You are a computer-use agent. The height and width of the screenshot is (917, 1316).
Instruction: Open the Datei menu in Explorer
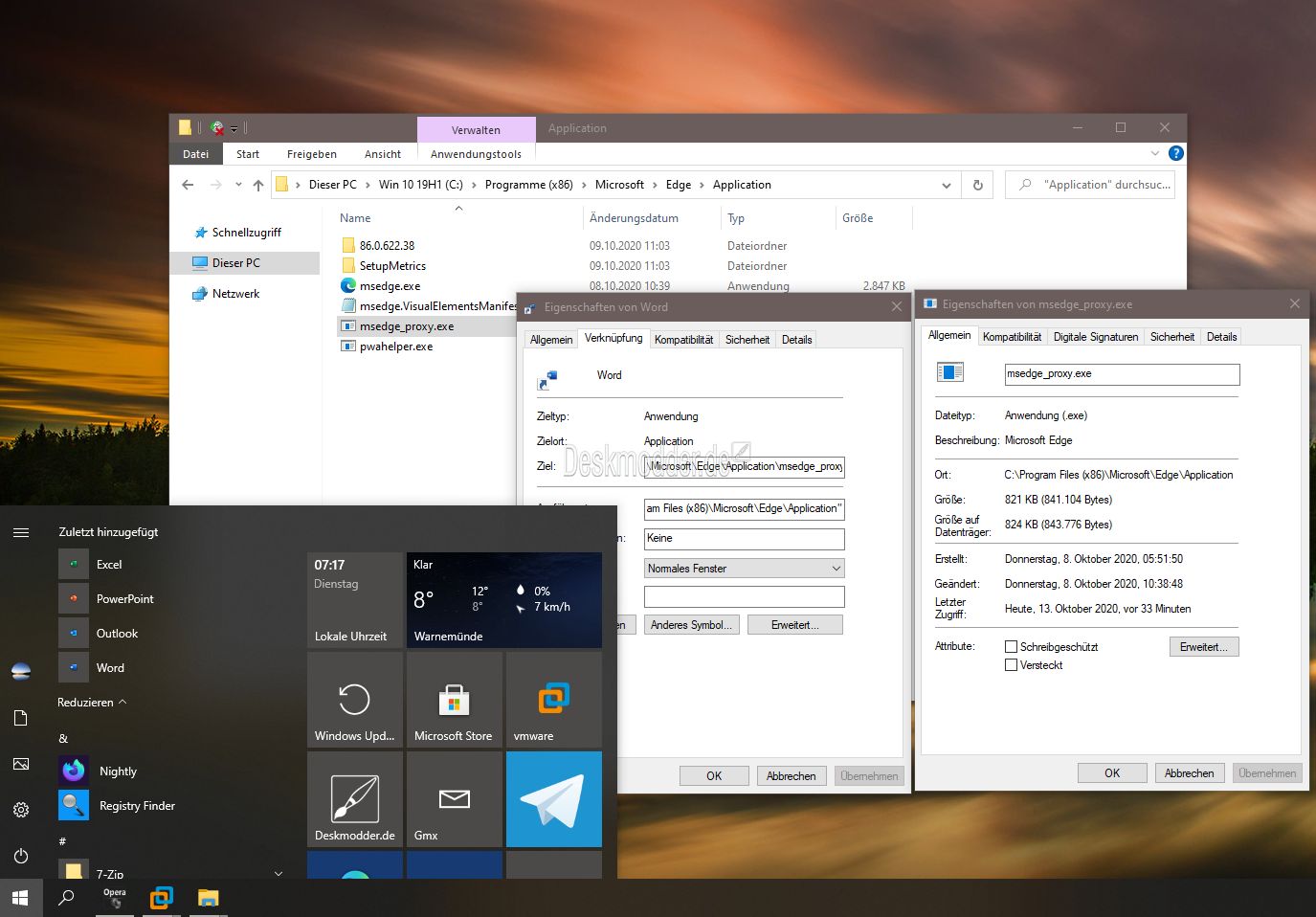[x=196, y=154]
